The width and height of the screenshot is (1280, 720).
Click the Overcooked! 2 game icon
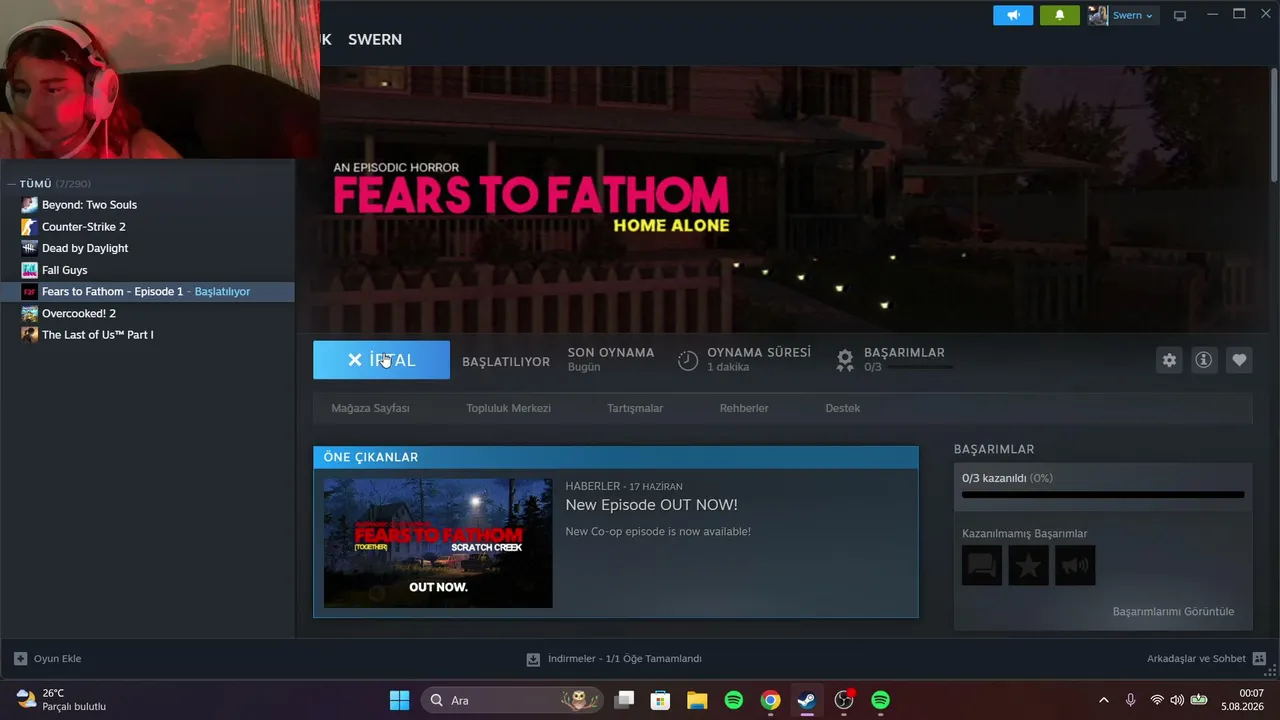30,313
